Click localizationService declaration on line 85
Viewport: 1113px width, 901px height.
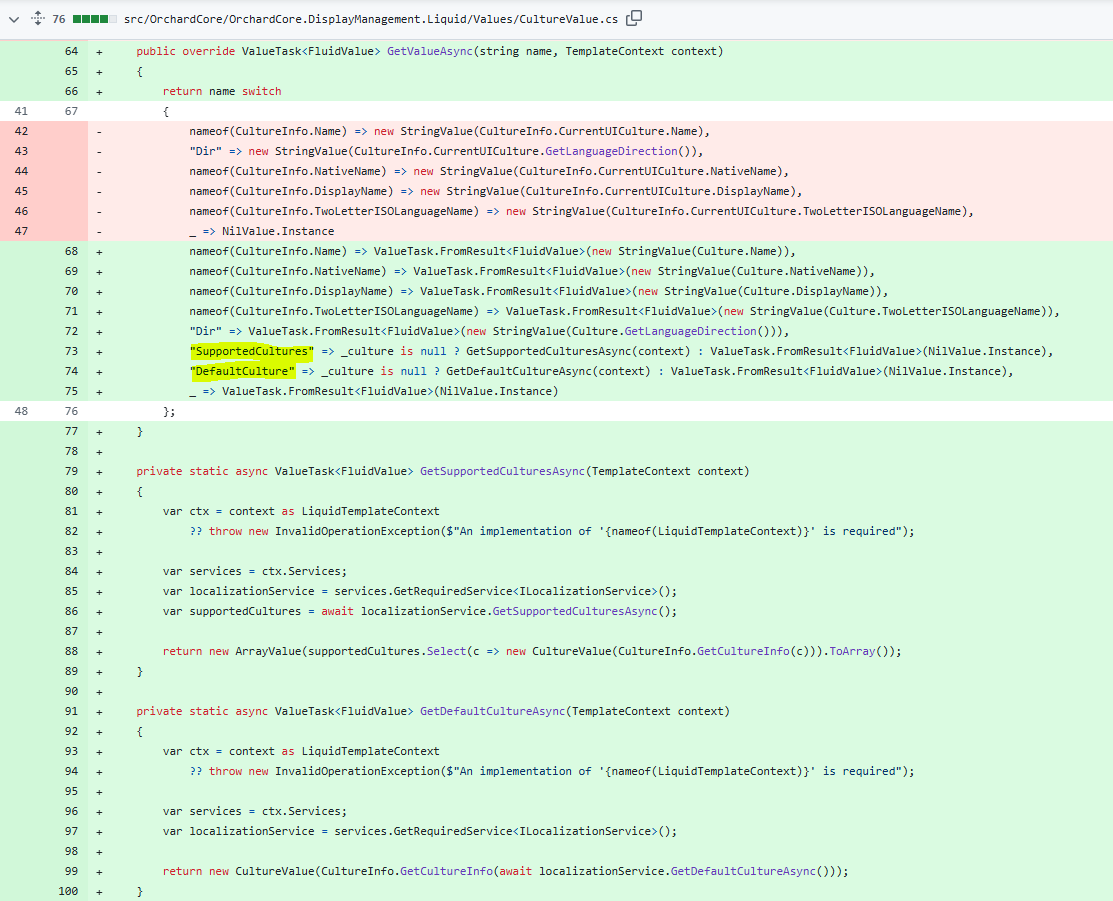click(x=251, y=591)
